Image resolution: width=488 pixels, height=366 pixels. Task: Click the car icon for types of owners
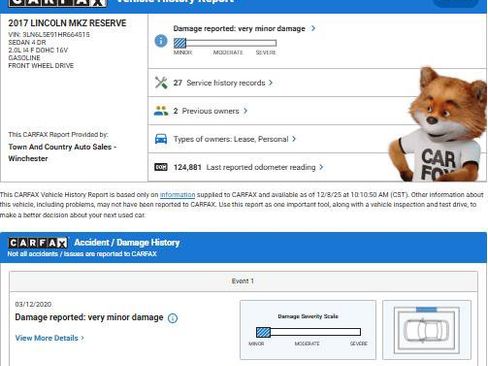(161, 139)
